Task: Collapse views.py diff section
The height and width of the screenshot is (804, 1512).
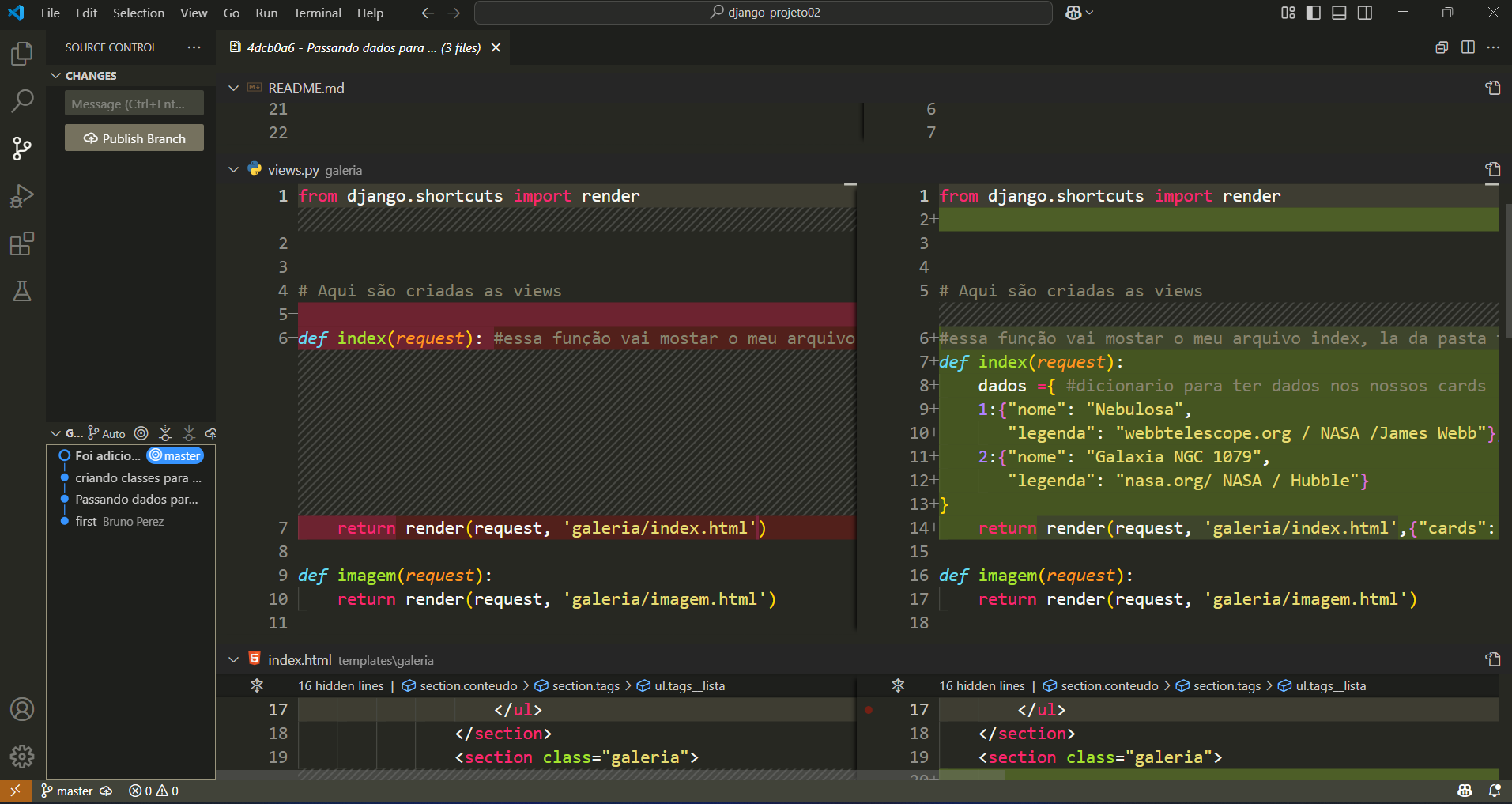Action: tap(233, 169)
